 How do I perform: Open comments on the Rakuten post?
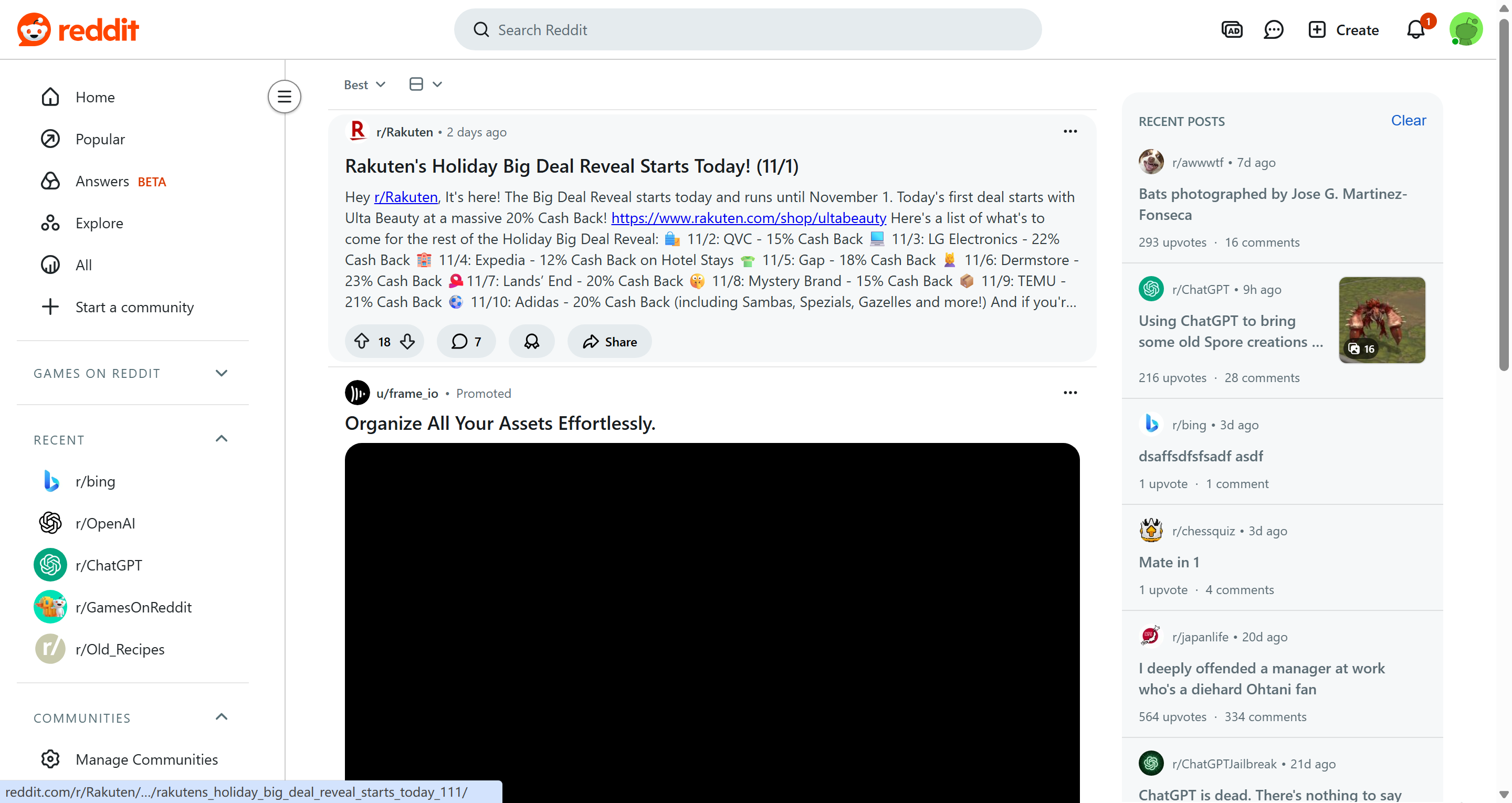(x=466, y=341)
